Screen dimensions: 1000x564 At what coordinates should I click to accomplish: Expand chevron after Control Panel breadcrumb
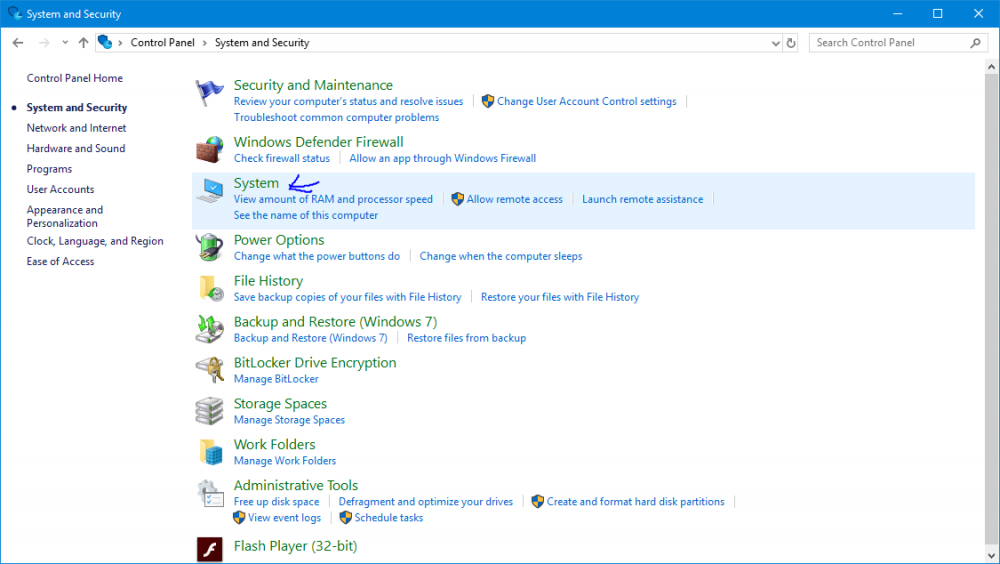(205, 43)
